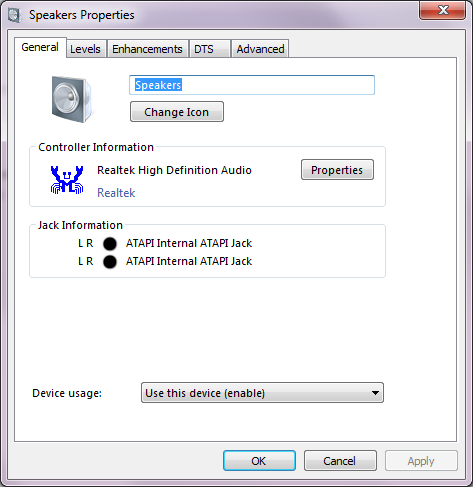Click the Speakers name text field
This screenshot has width=473, height=487.
(x=252, y=85)
